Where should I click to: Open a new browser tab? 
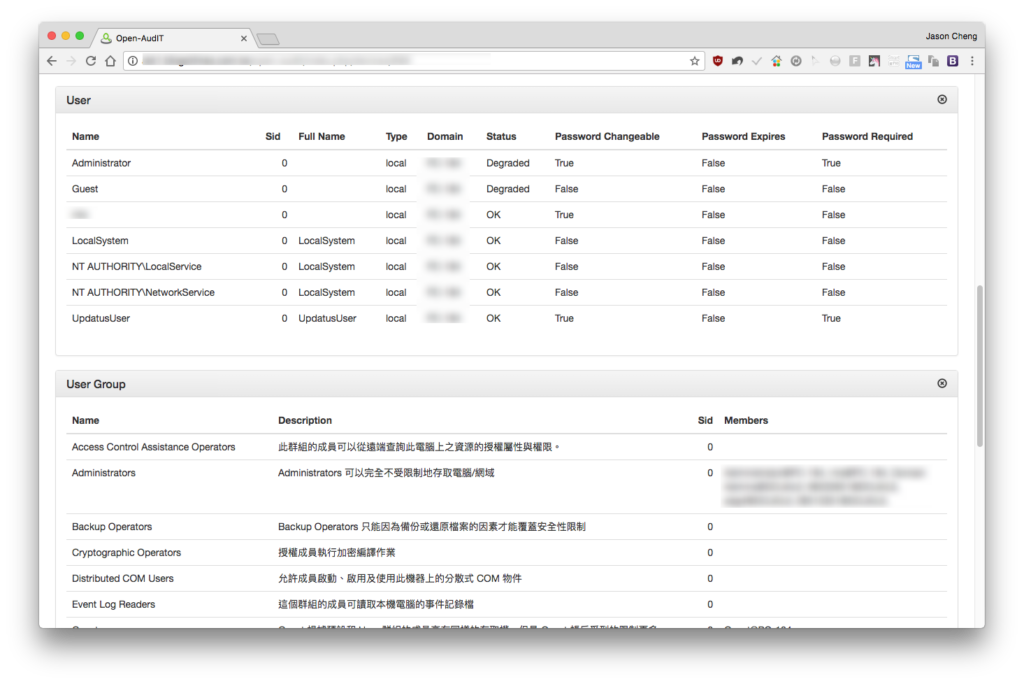(268, 39)
